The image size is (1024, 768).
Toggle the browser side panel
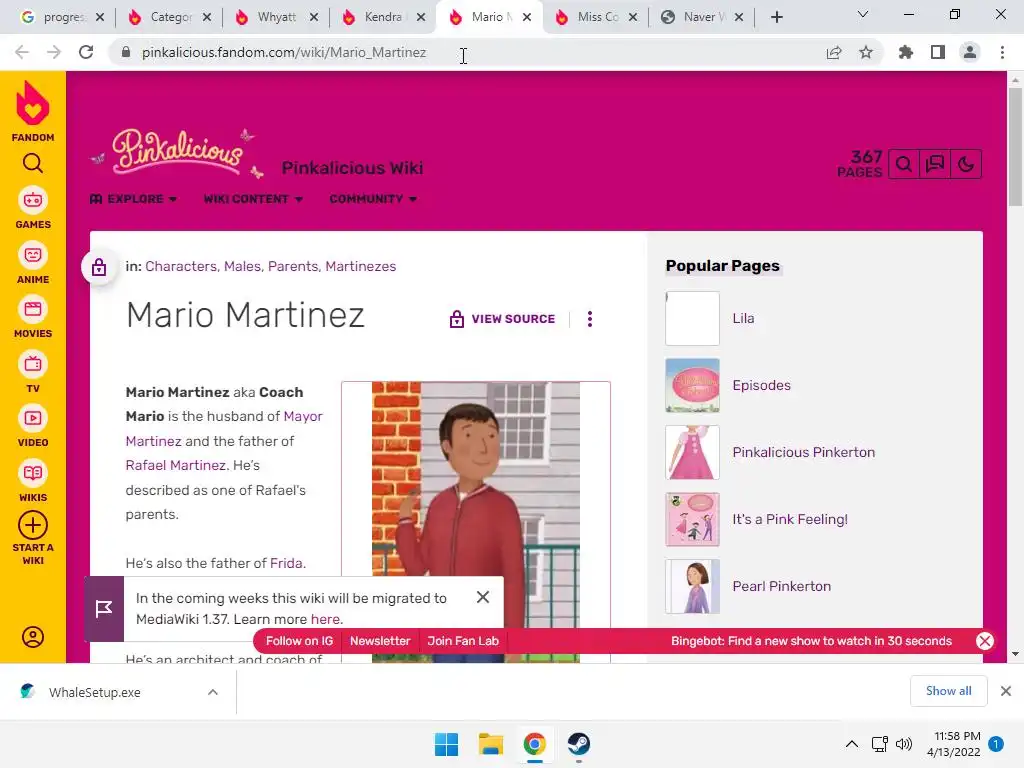(x=938, y=52)
